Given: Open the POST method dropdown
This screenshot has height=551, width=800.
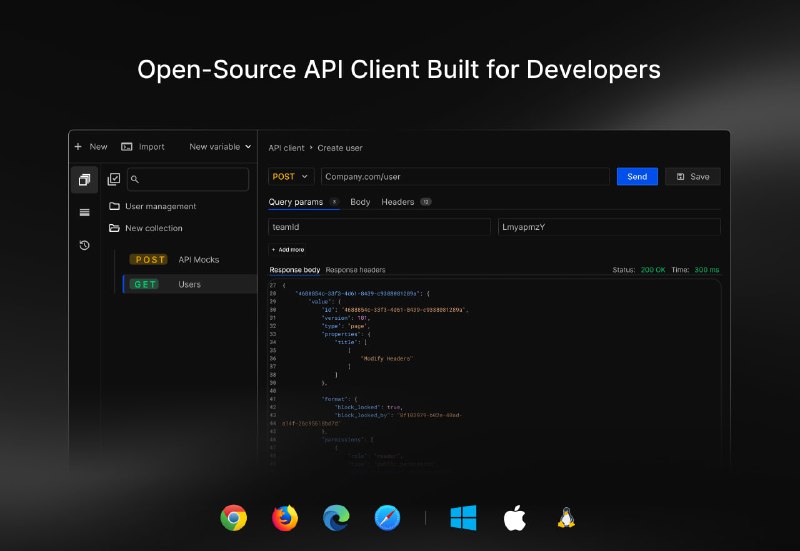Looking at the screenshot, I should pyautogui.click(x=291, y=176).
